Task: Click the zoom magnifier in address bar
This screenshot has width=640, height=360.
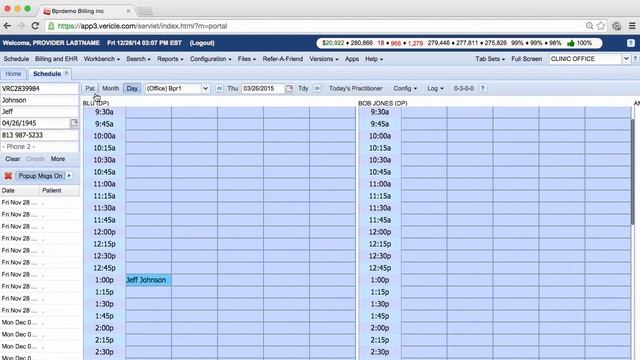Action: click(x=589, y=26)
